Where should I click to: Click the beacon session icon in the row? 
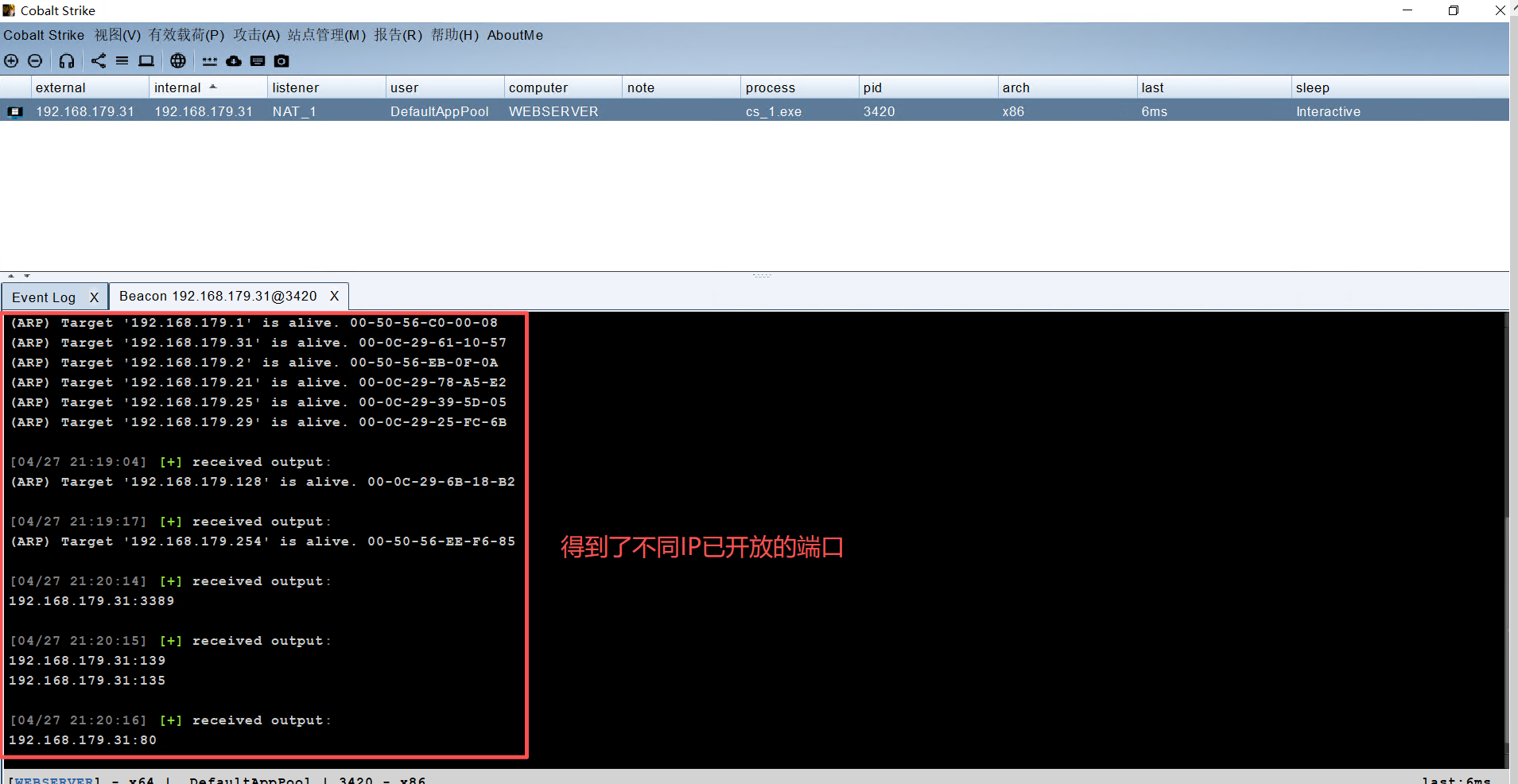pos(15,111)
